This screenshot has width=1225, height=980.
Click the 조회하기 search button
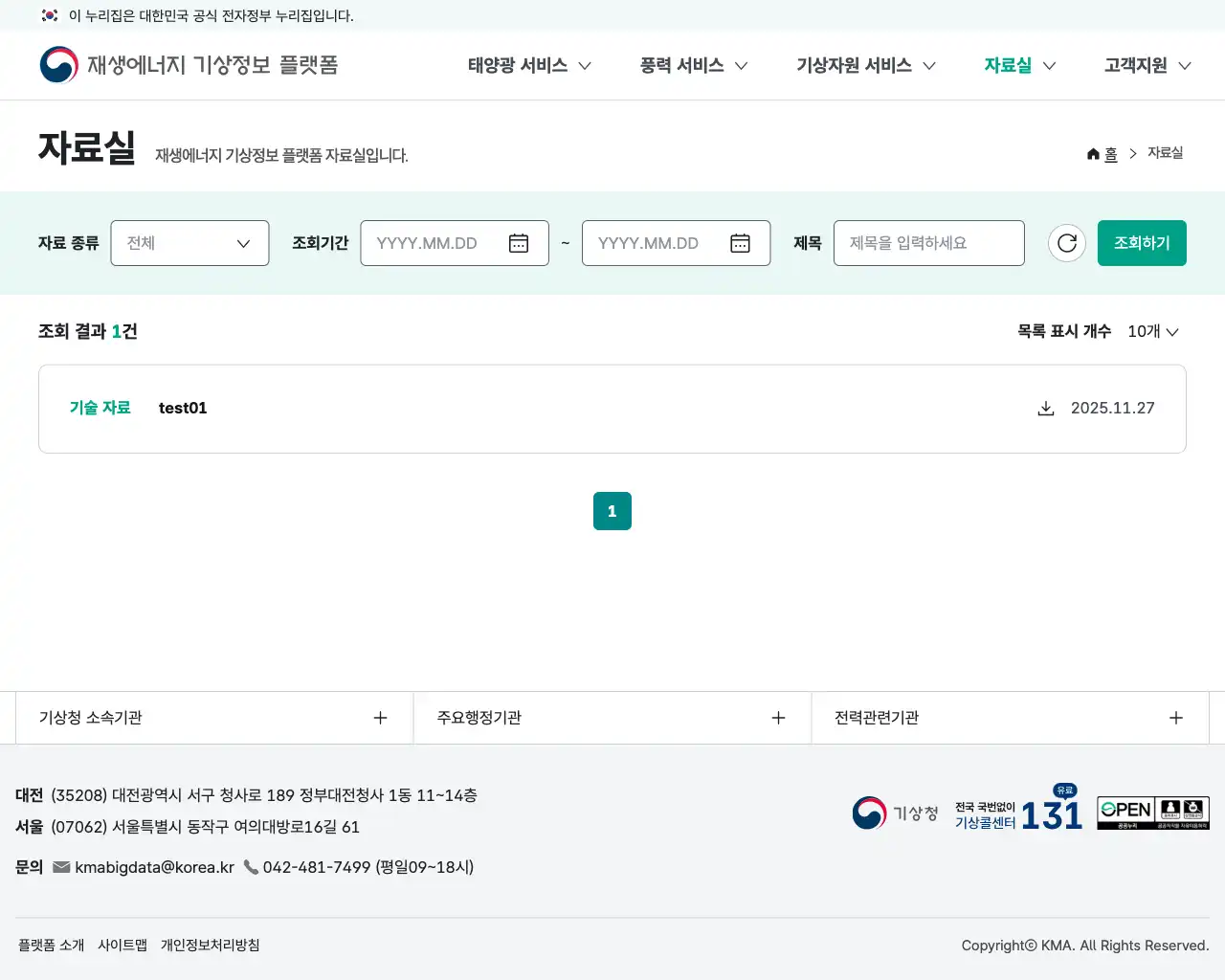pyautogui.click(x=1142, y=243)
